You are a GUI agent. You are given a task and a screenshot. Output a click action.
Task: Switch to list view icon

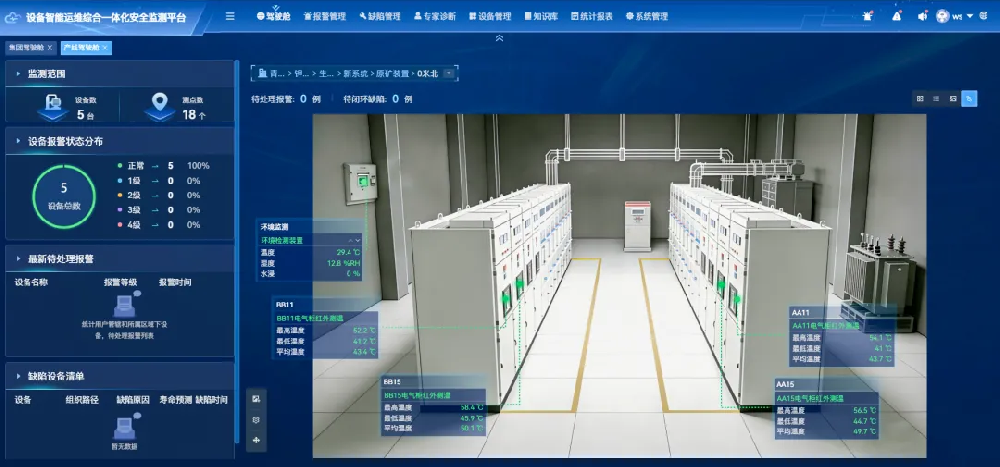(936, 99)
